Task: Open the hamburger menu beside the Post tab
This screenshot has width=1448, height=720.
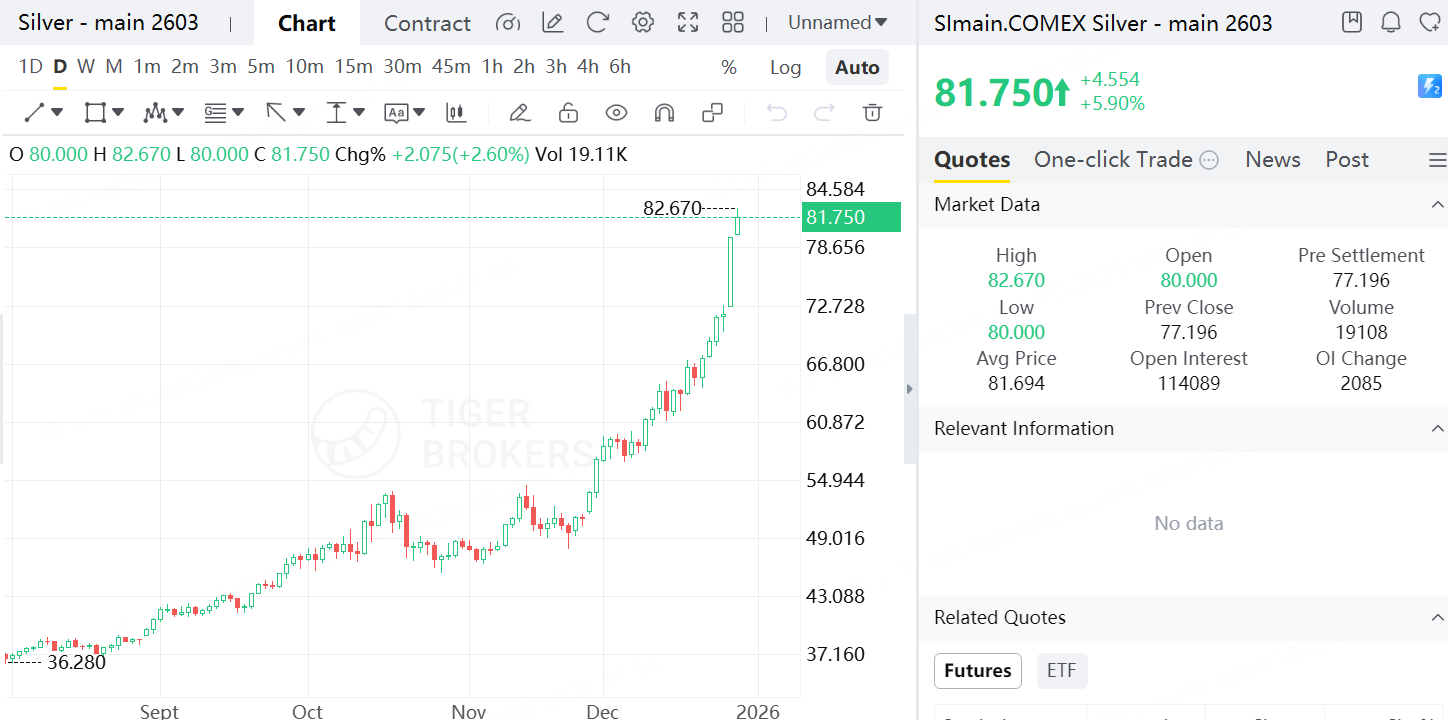Action: click(x=1438, y=160)
